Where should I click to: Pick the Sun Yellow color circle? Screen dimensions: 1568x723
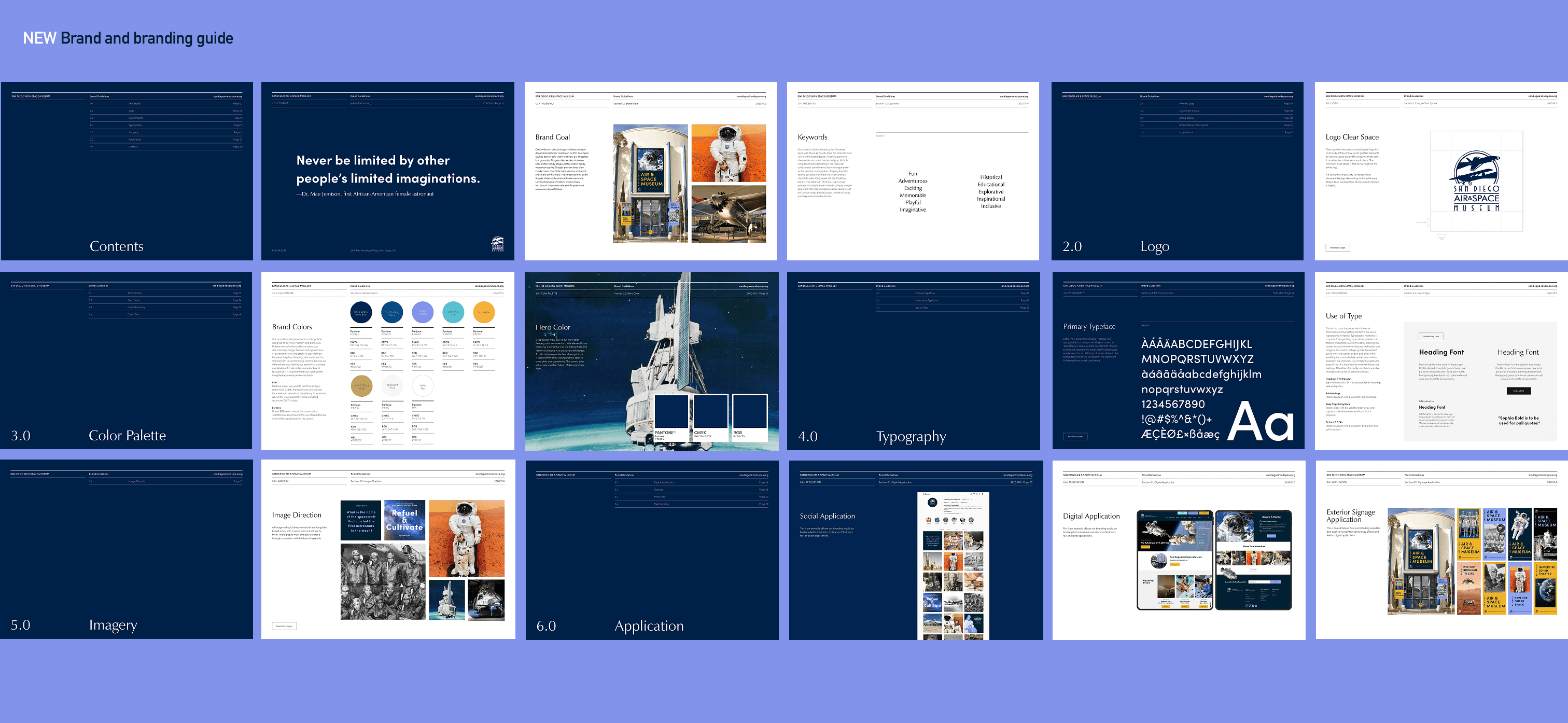[x=484, y=312]
